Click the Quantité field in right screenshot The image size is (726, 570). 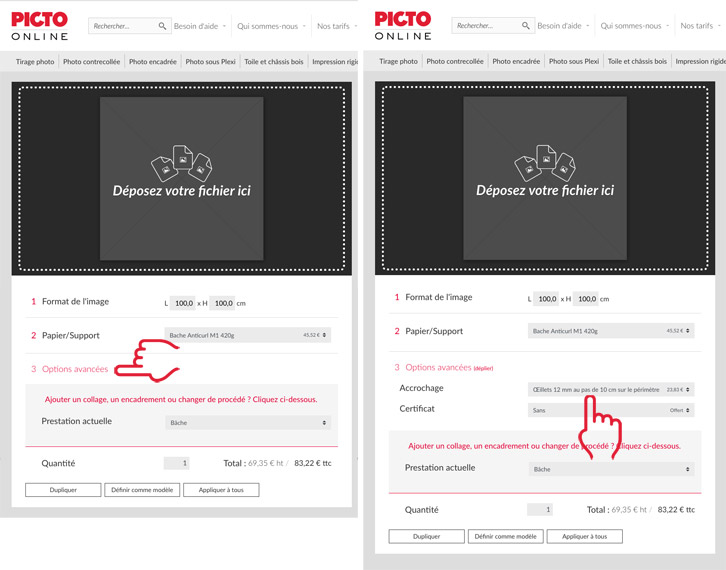point(540,510)
